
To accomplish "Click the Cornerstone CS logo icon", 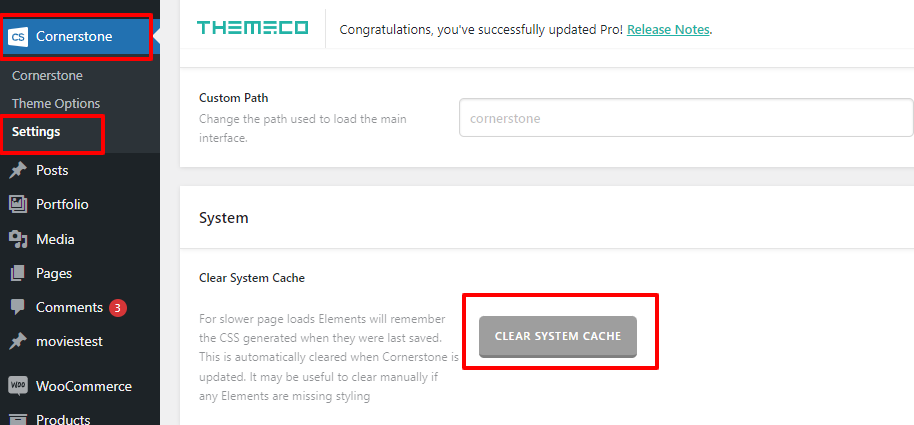I will point(18,37).
